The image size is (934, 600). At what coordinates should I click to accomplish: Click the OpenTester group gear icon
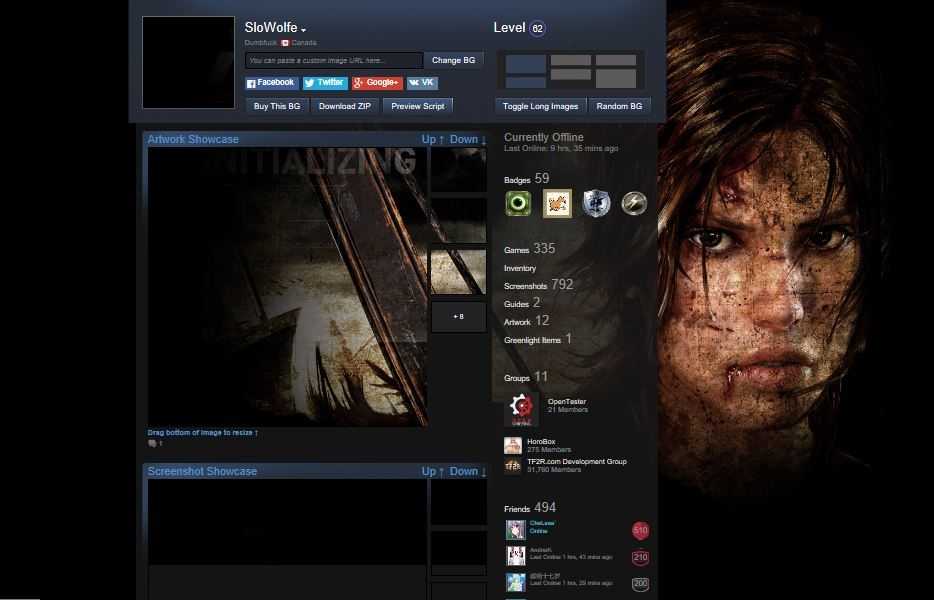[x=521, y=409]
